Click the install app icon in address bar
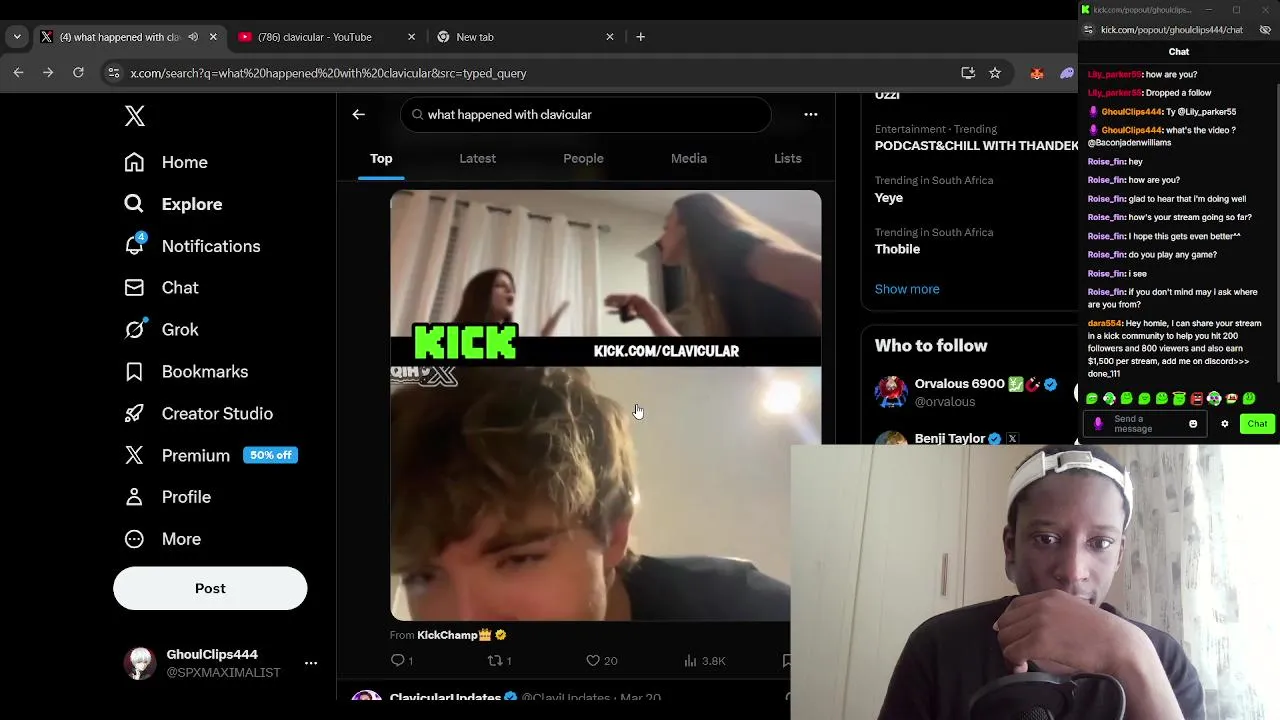The width and height of the screenshot is (1280, 720). (x=968, y=73)
